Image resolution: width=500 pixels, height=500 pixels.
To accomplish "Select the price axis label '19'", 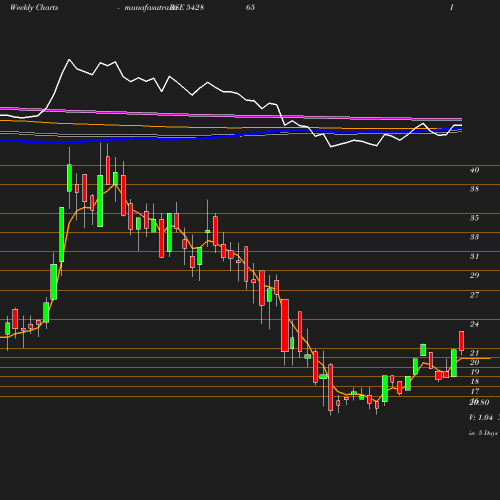I will 474,372.
